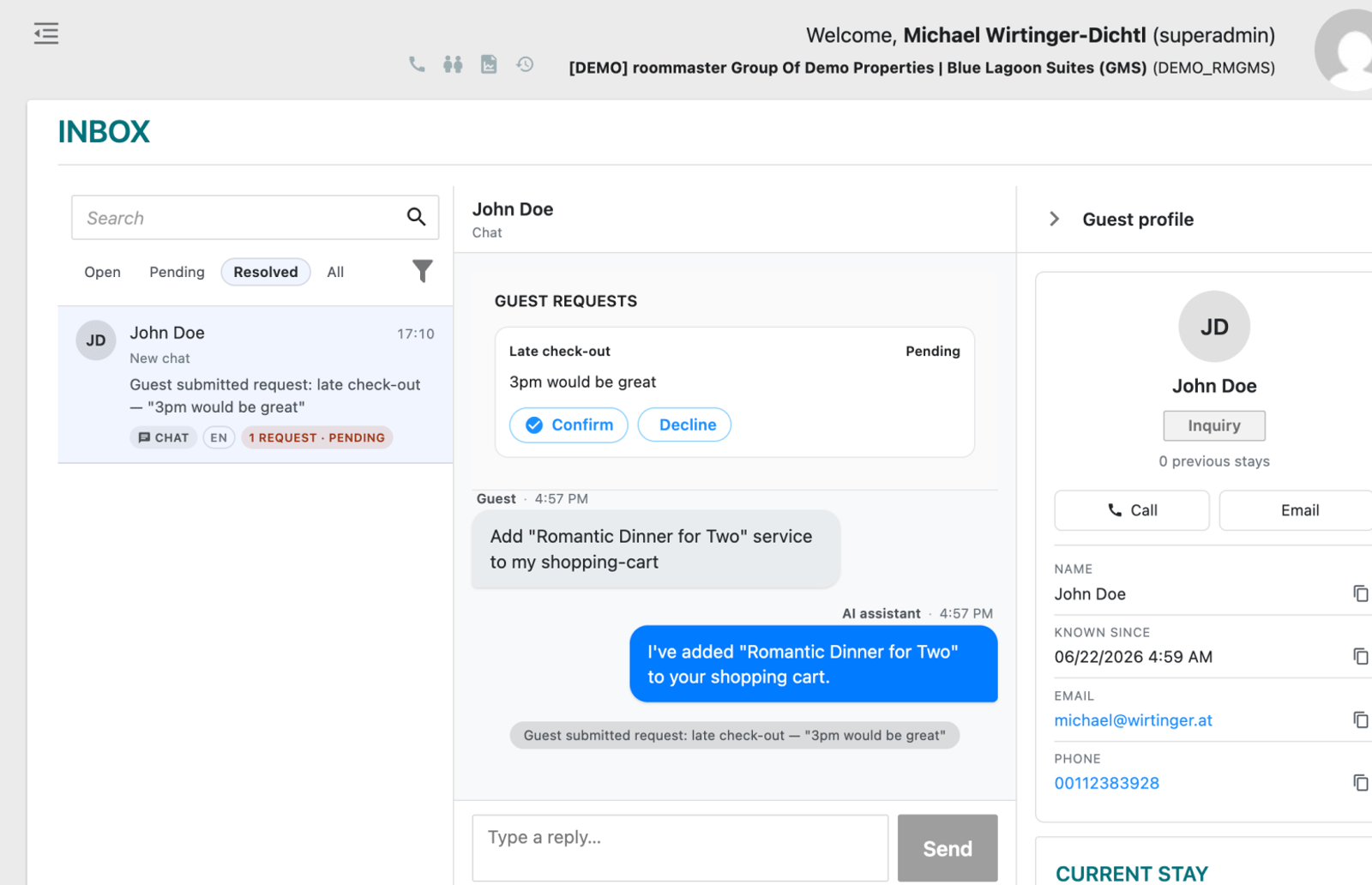This screenshot has height=885, width=1372.
Task: Click the GUEST REQUESTS heading
Action: (x=566, y=301)
